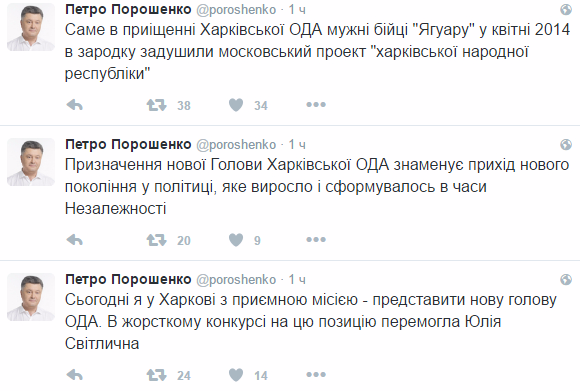580x391 pixels.
Task: Open more options on the "нового покоління" tweet
Action: pos(316,240)
